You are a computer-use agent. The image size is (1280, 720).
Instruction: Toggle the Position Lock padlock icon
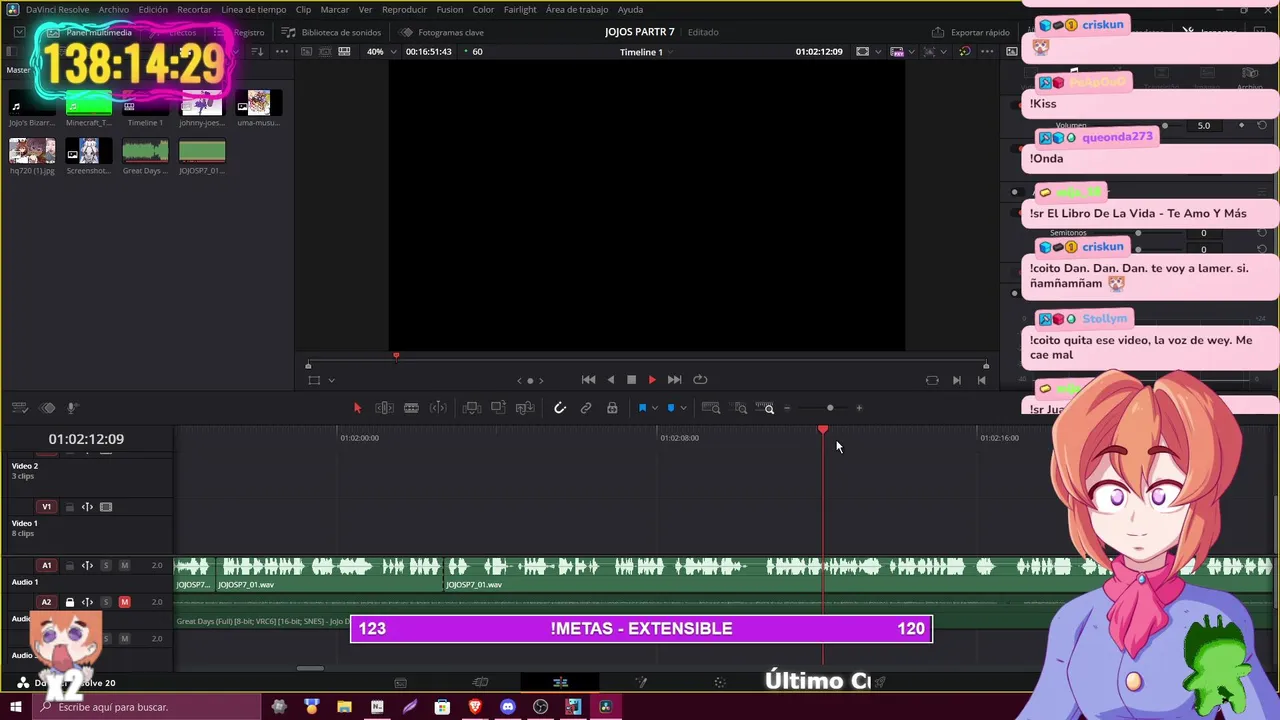(x=612, y=408)
